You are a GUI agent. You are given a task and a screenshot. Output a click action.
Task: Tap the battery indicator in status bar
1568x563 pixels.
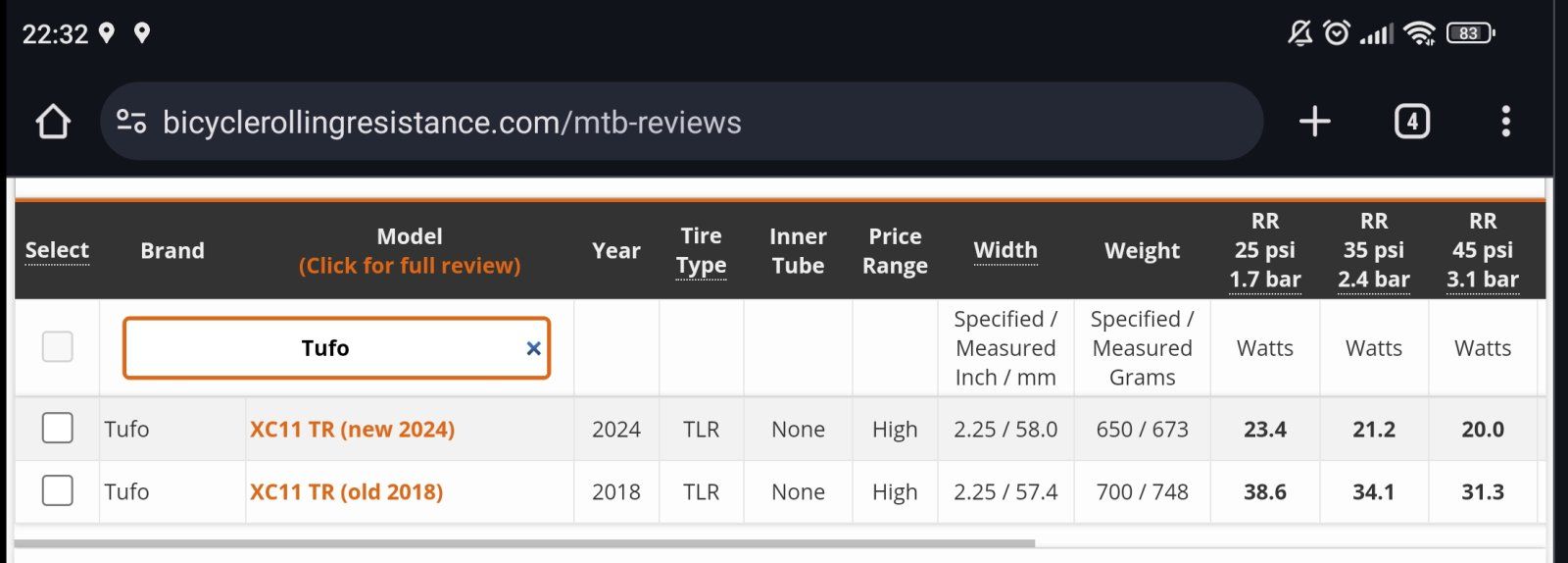(1469, 33)
